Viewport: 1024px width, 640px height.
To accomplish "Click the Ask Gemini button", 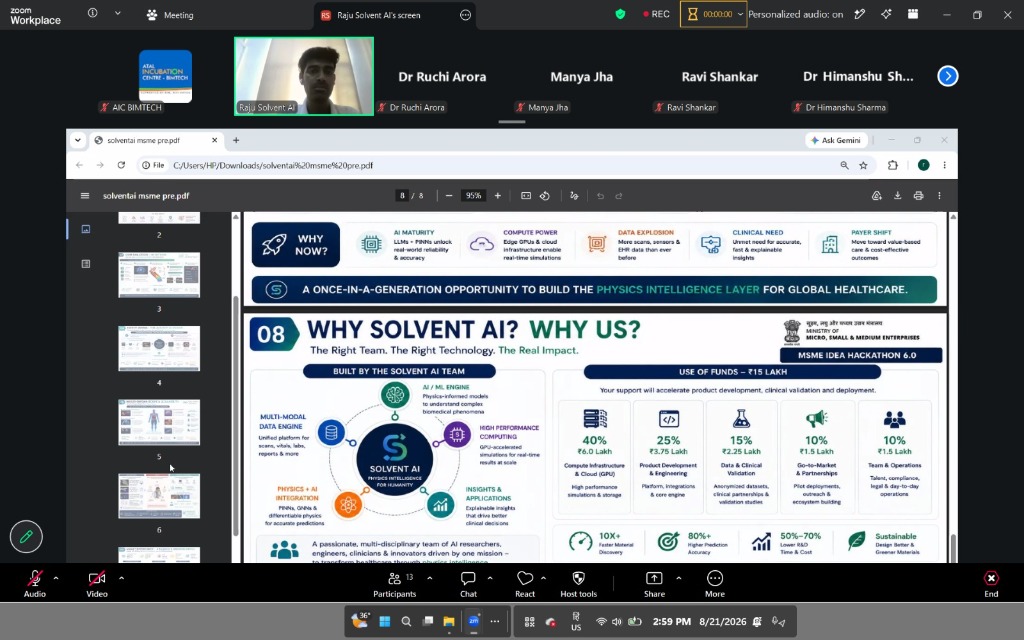I will (x=836, y=140).
